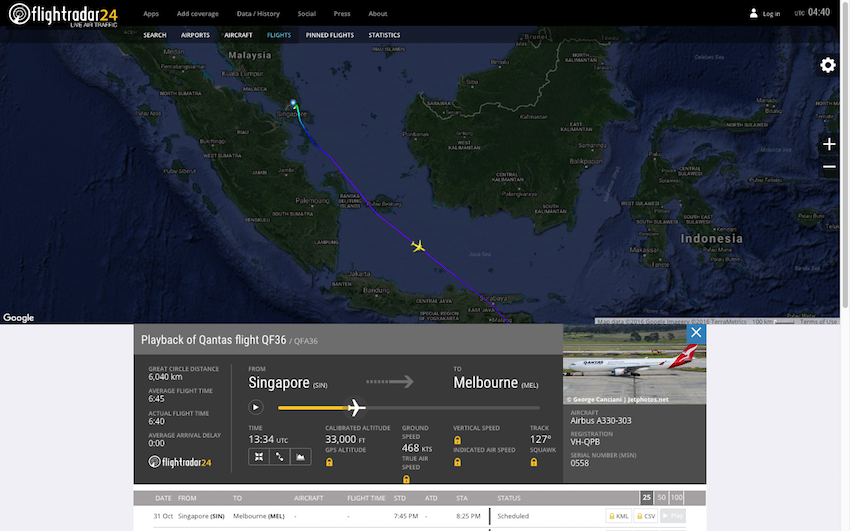This screenshot has width=850, height=531.
Task: Start playback with the play button
Action: tap(256, 407)
